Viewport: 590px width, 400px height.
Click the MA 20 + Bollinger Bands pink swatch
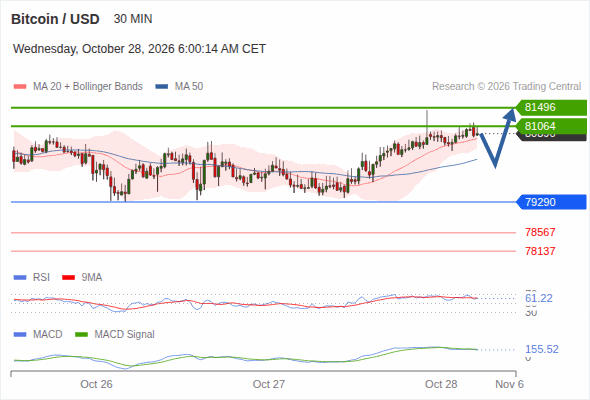20,87
